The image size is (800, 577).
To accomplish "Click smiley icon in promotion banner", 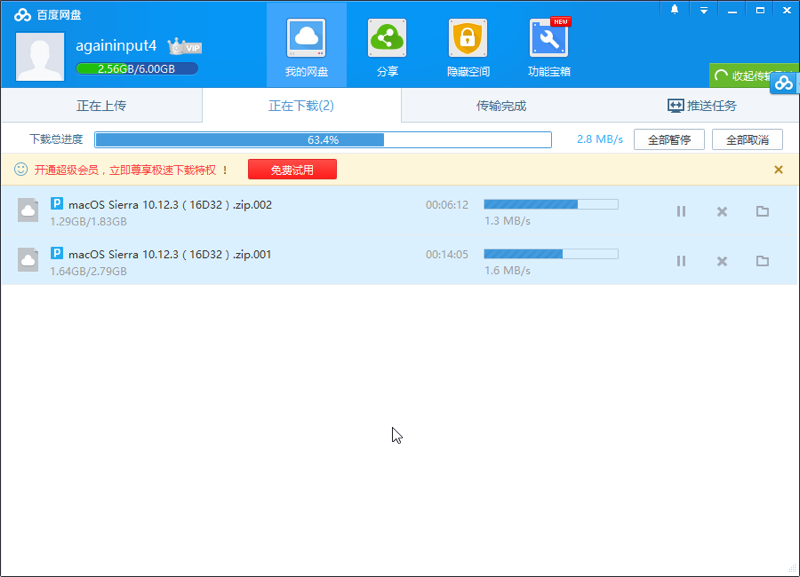I will [x=21, y=169].
